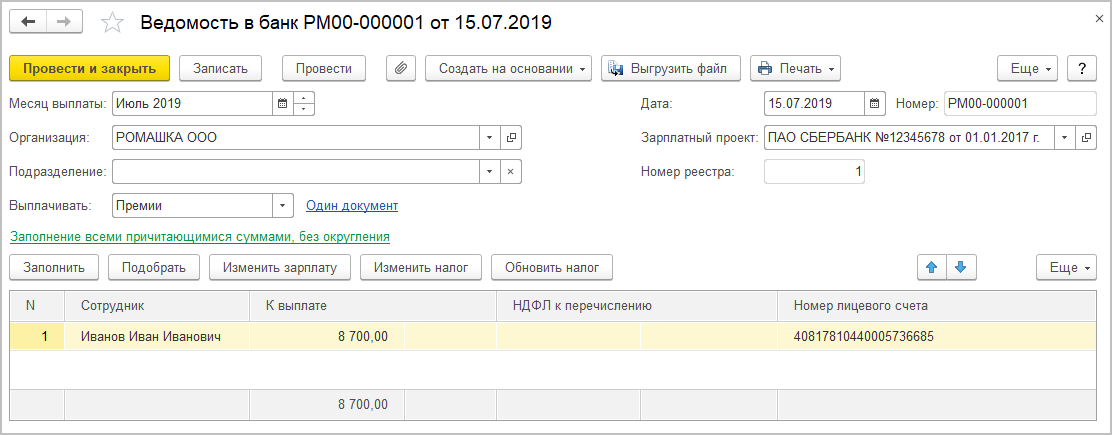This screenshot has height=435, width=1112.
Task: Click the Номер реестра input field
Action: coord(814,171)
